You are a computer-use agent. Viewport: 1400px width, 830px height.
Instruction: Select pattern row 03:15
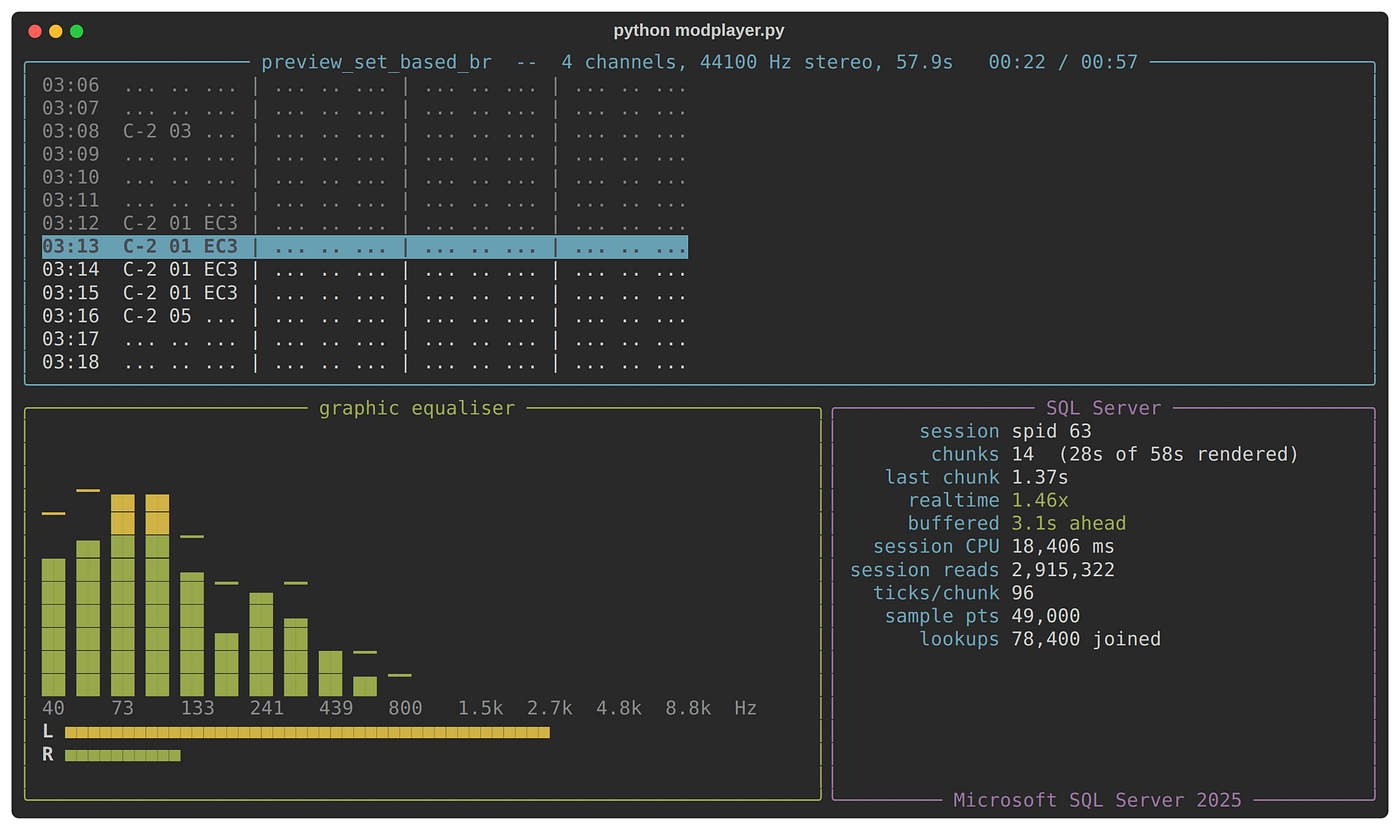pos(365,293)
